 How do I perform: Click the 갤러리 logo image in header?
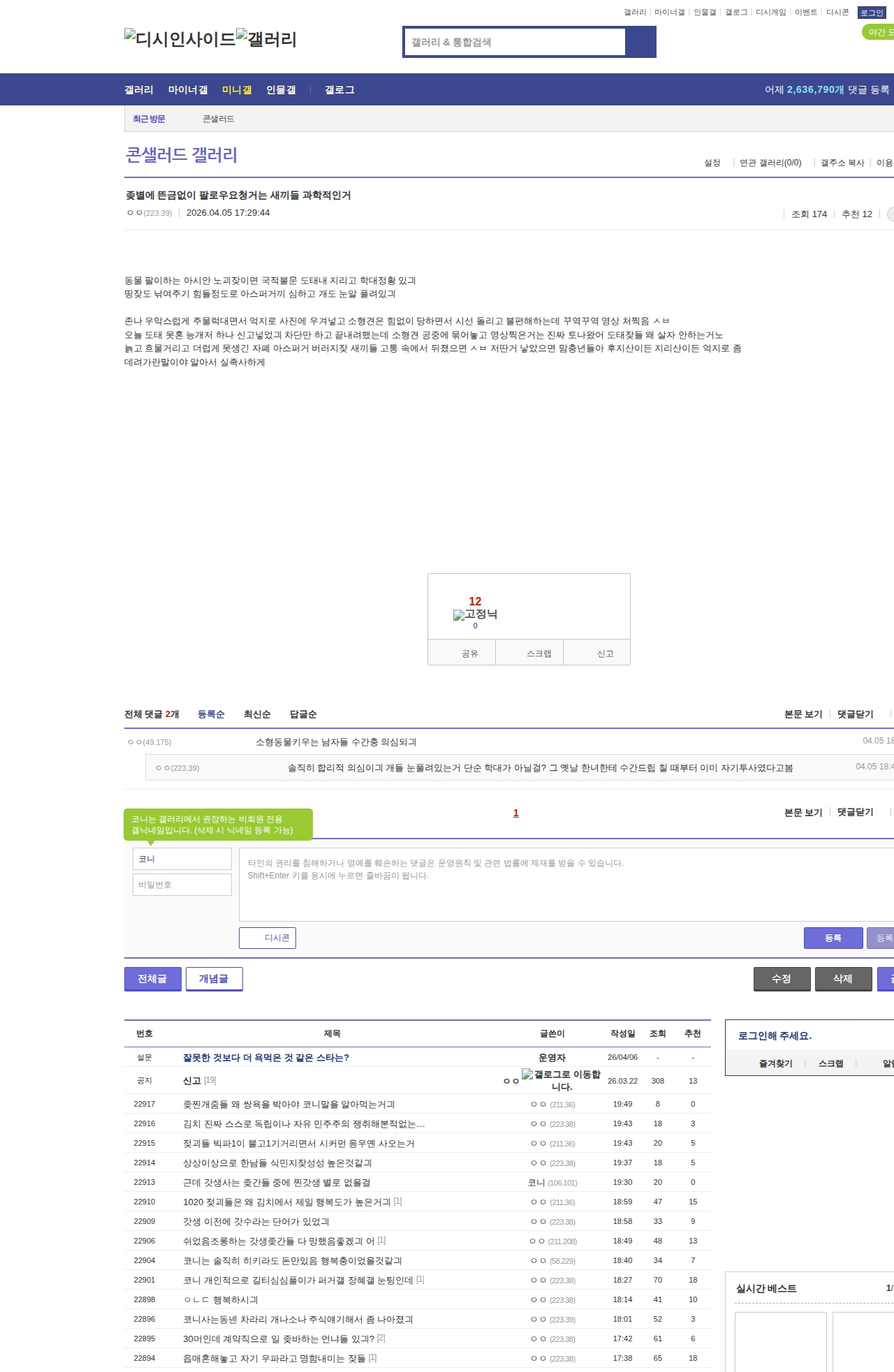[x=267, y=39]
